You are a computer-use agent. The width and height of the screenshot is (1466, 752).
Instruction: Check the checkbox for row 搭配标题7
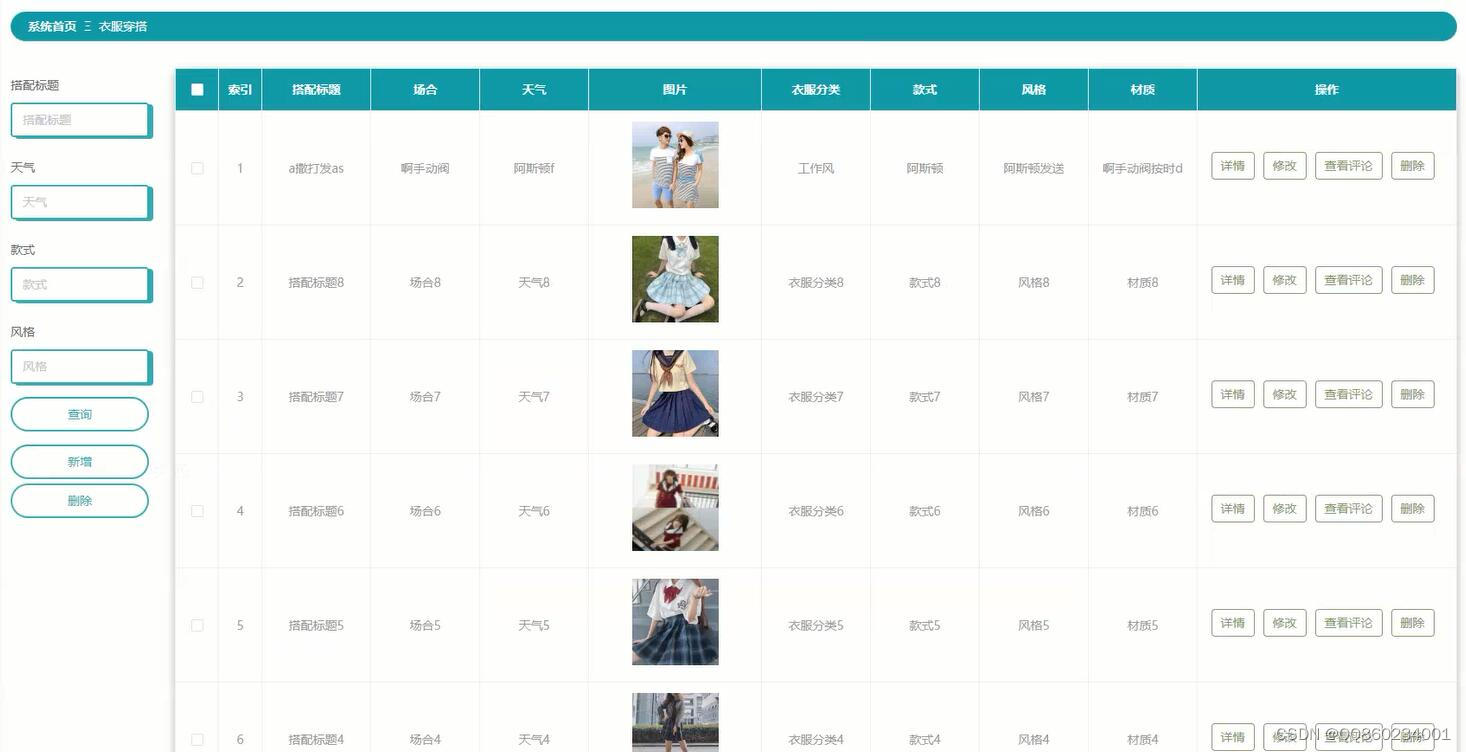pos(197,397)
